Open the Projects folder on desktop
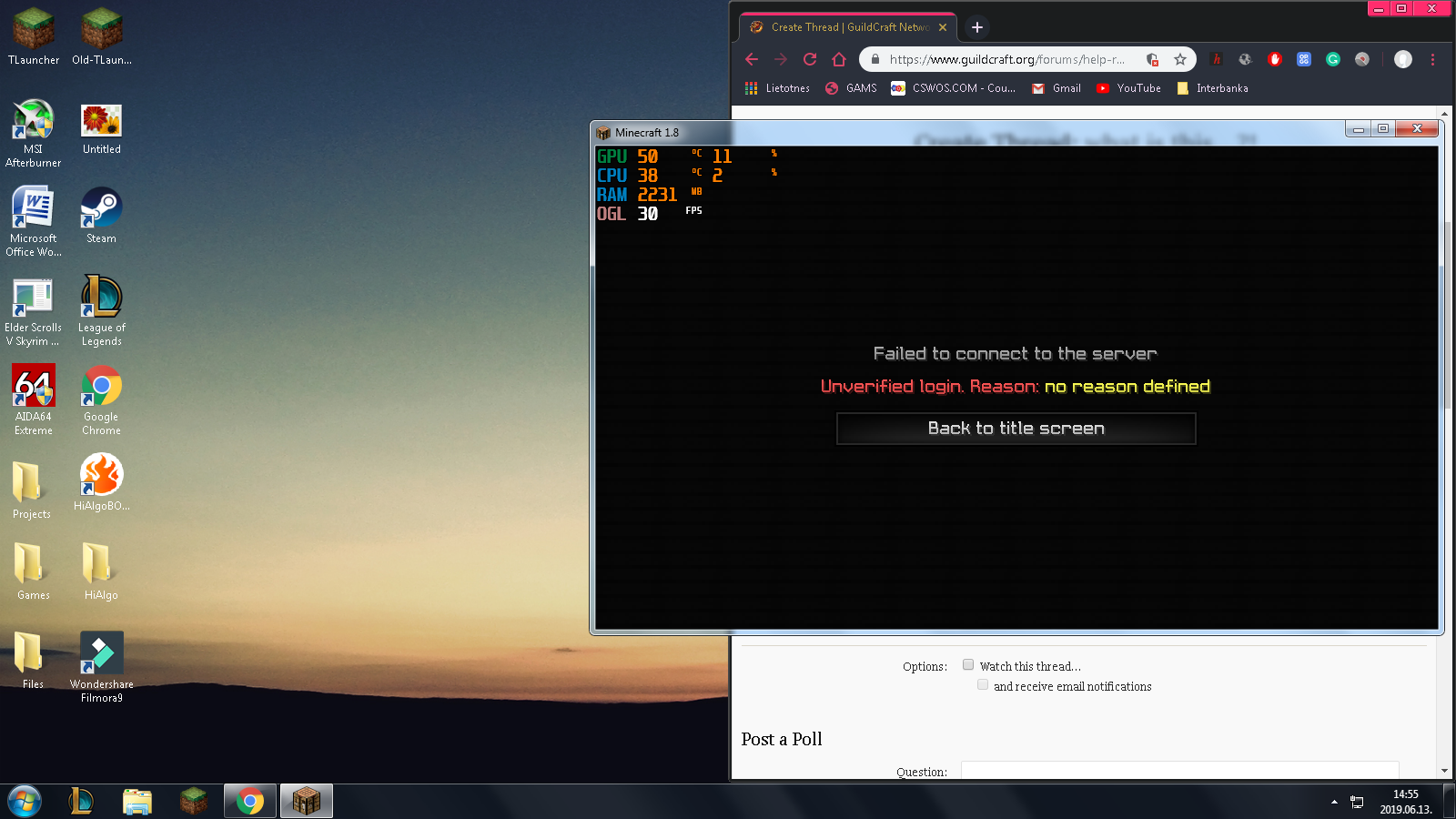This screenshot has width=1456, height=819. pos(32,490)
